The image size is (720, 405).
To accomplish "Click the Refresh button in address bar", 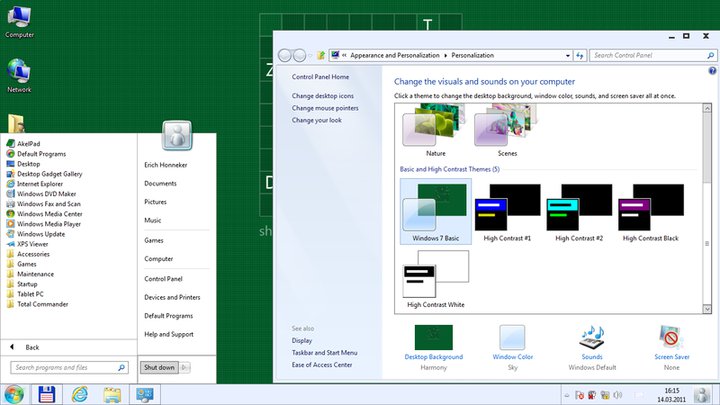I will pyautogui.click(x=580, y=56).
